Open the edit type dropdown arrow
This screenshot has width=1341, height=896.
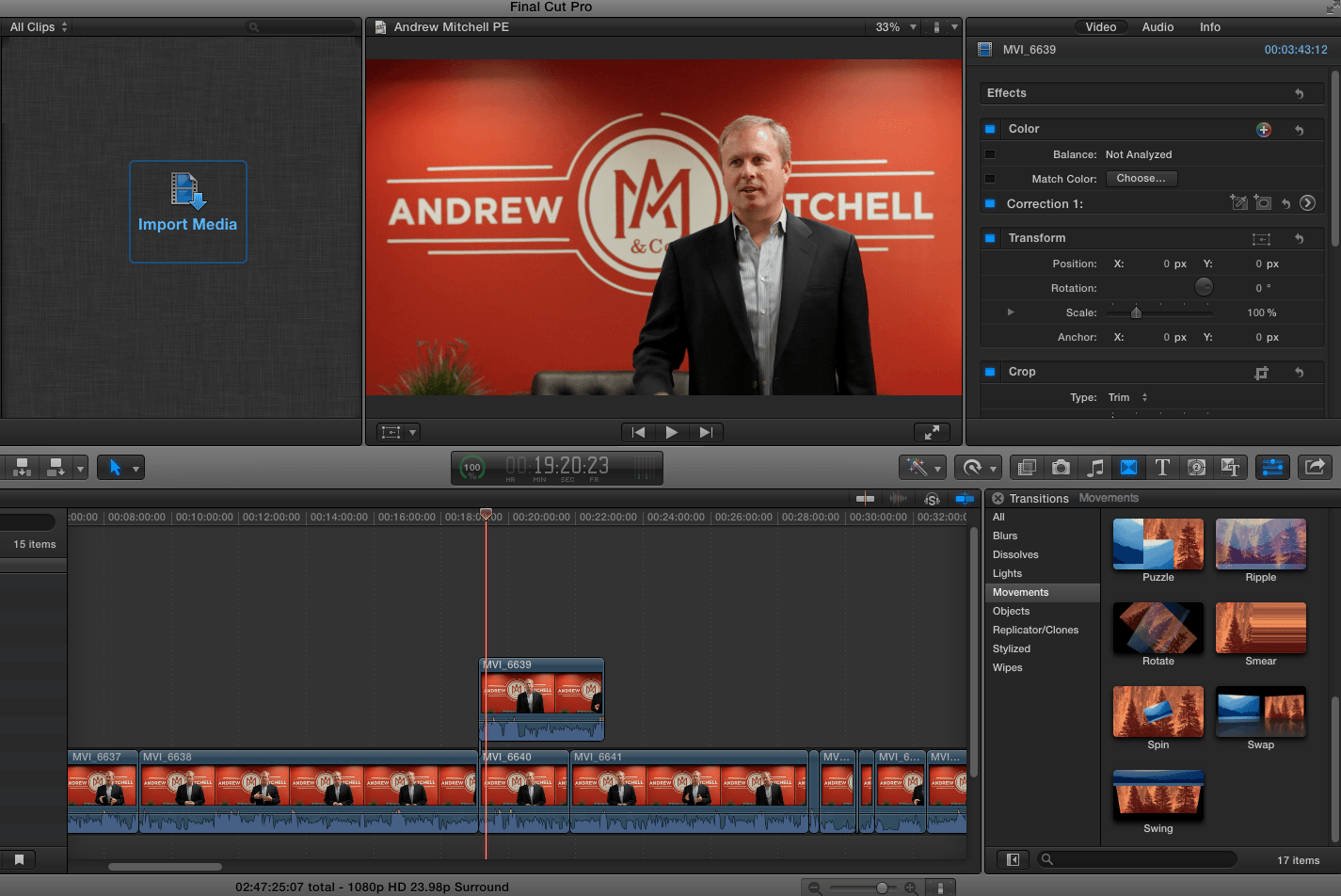80,468
